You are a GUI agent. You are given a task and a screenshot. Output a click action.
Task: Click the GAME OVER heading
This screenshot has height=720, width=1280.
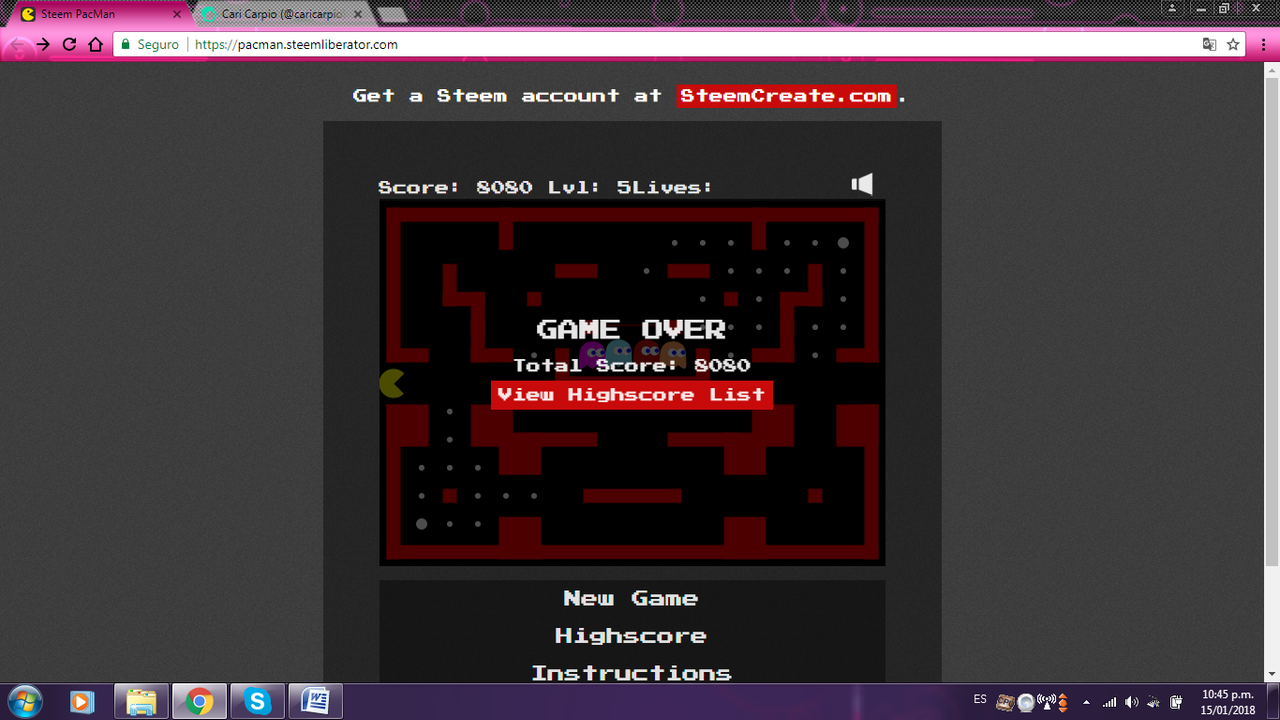631,329
